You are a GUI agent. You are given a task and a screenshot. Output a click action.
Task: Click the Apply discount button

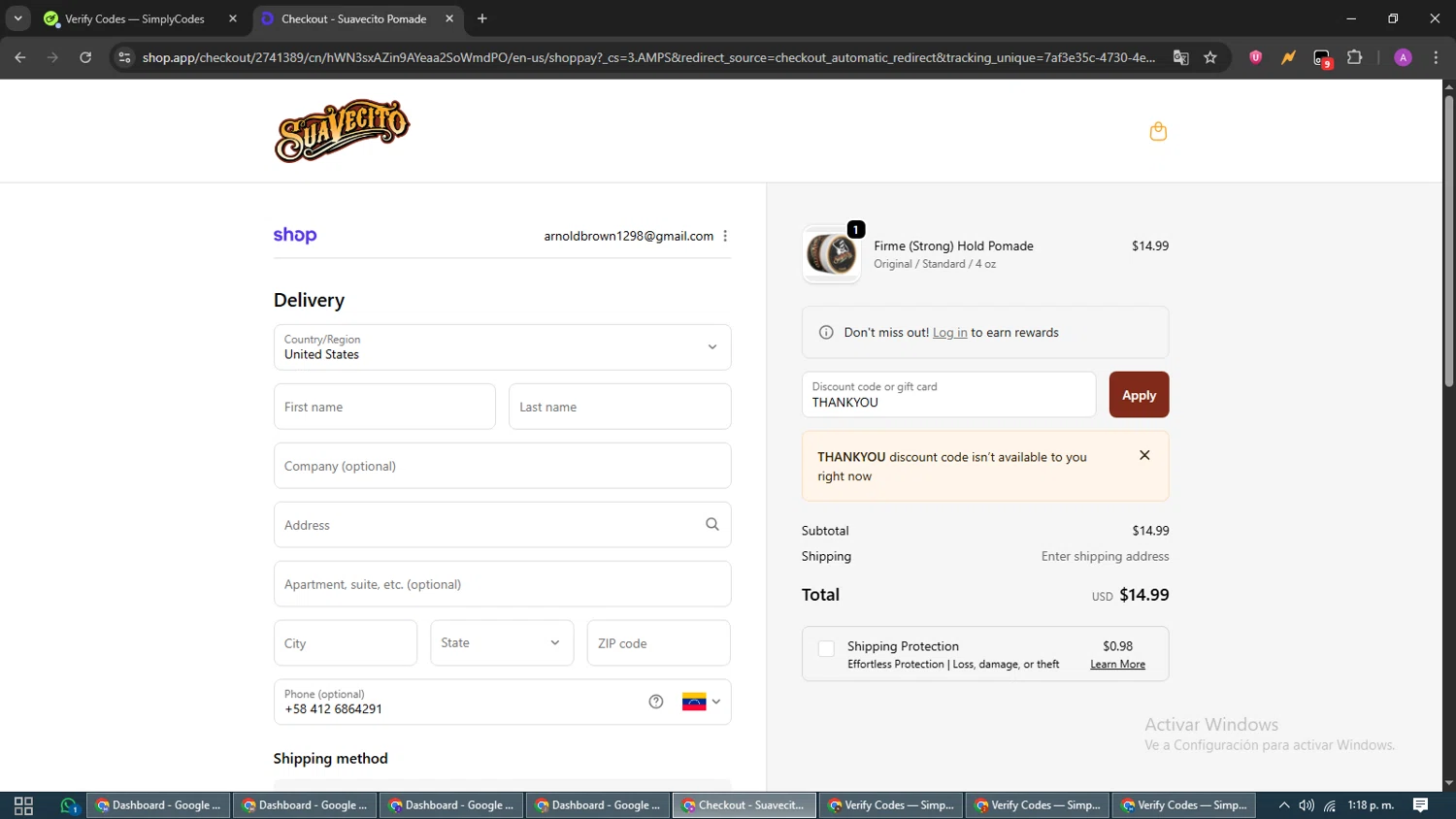pyautogui.click(x=1139, y=395)
